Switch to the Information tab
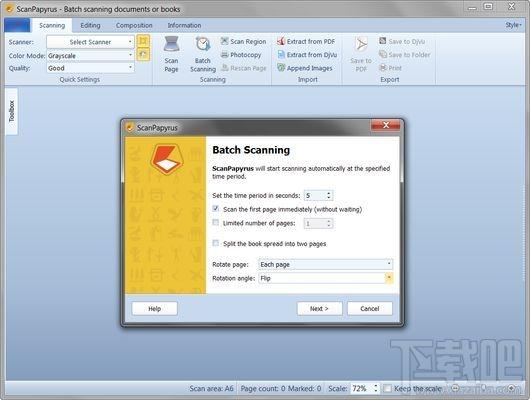 point(184,25)
